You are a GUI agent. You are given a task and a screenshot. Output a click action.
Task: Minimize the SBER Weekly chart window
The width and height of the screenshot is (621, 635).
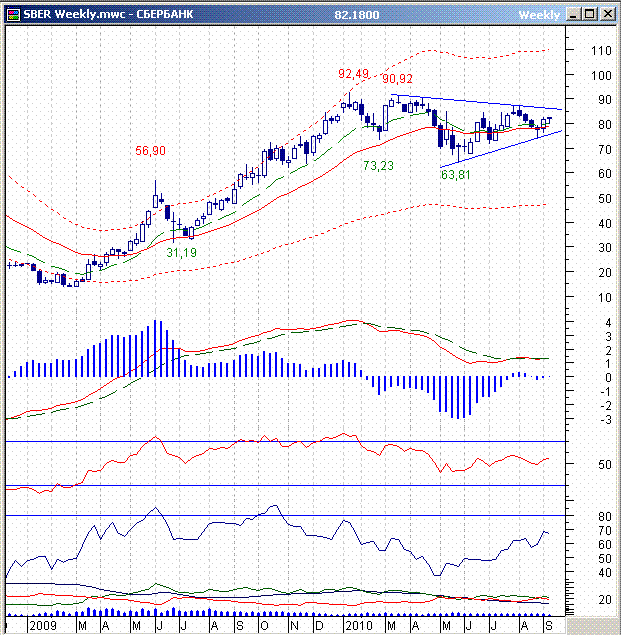572,15
